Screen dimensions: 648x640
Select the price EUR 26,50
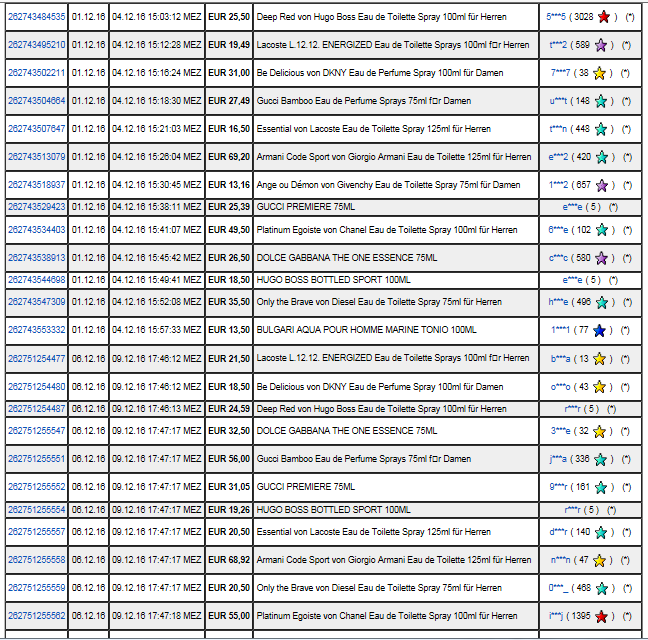229,258
